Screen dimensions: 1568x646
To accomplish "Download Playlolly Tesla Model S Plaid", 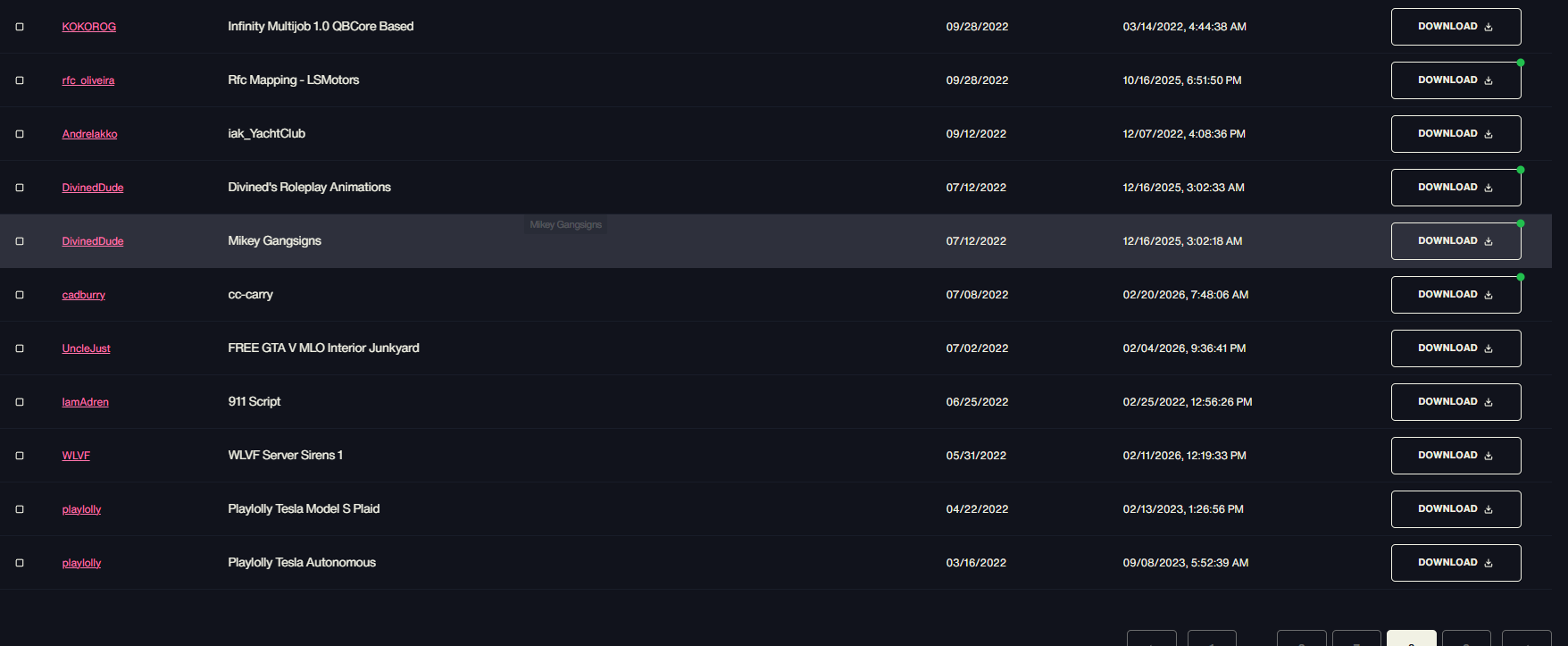I will 1455,509.
